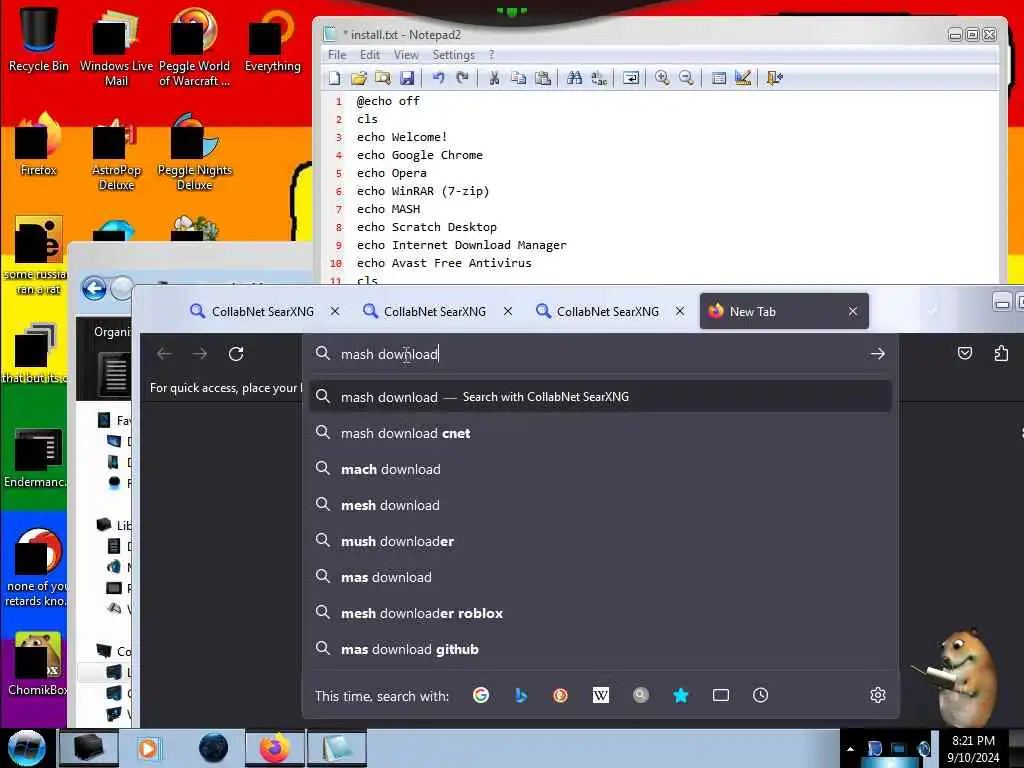Open Find with the binoculars icon
The height and width of the screenshot is (768, 1024).
[x=575, y=78]
